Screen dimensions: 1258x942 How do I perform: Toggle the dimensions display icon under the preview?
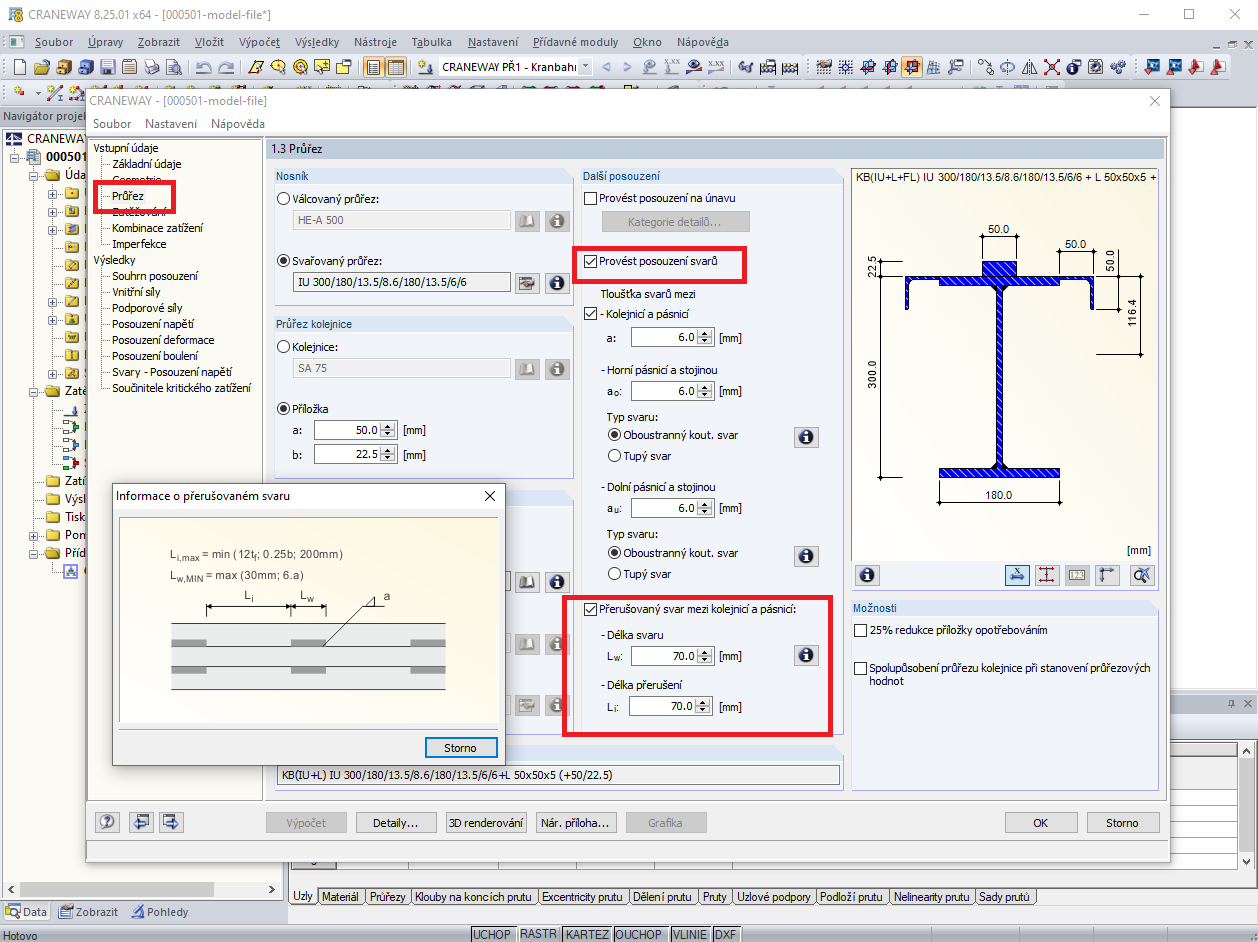click(x=1016, y=574)
